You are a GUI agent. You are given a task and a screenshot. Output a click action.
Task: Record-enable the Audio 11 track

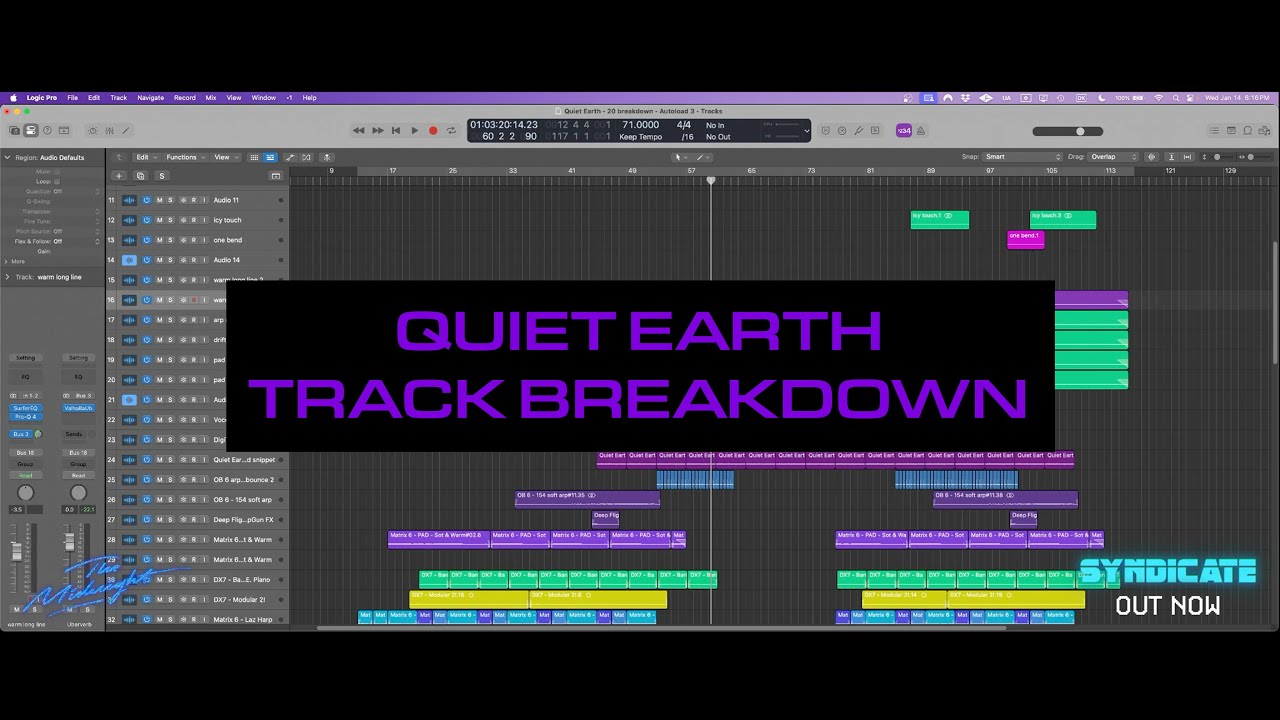click(x=193, y=200)
